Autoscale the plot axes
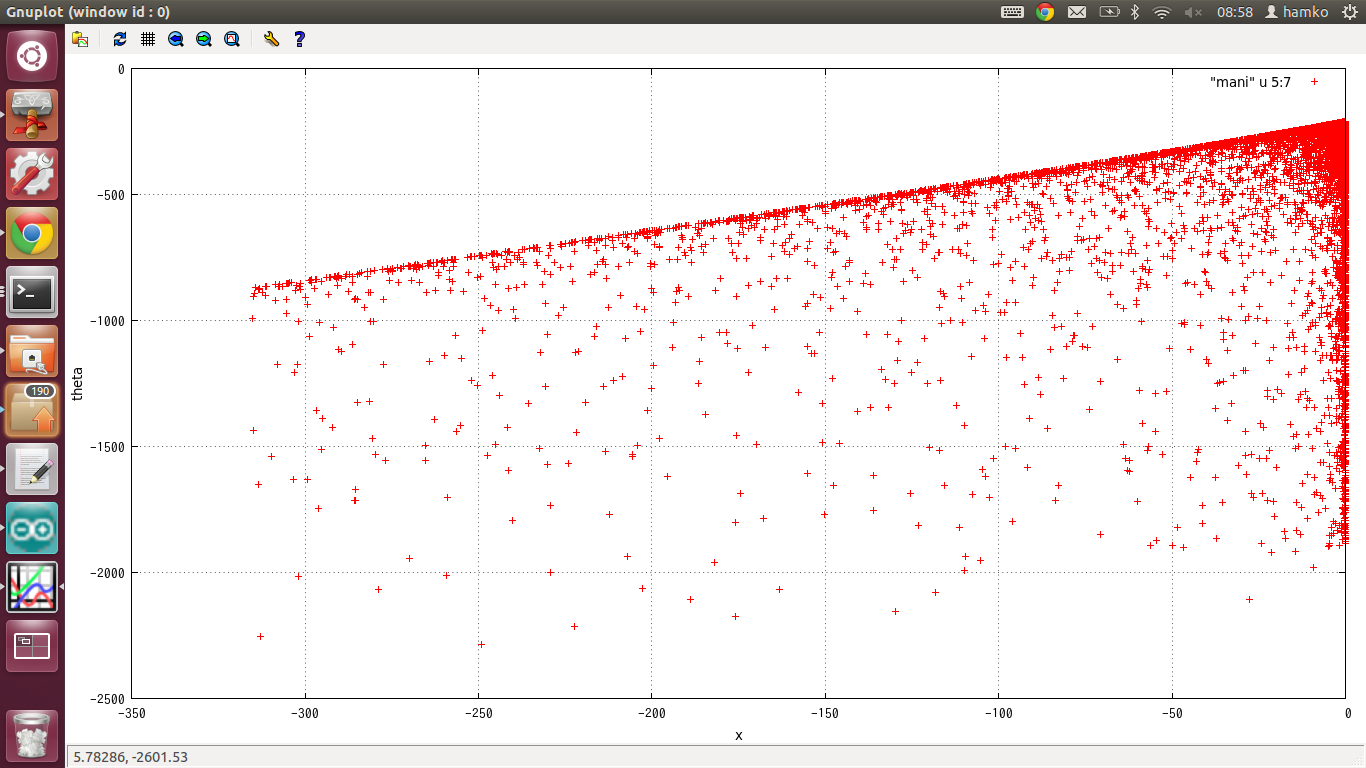 [232, 39]
